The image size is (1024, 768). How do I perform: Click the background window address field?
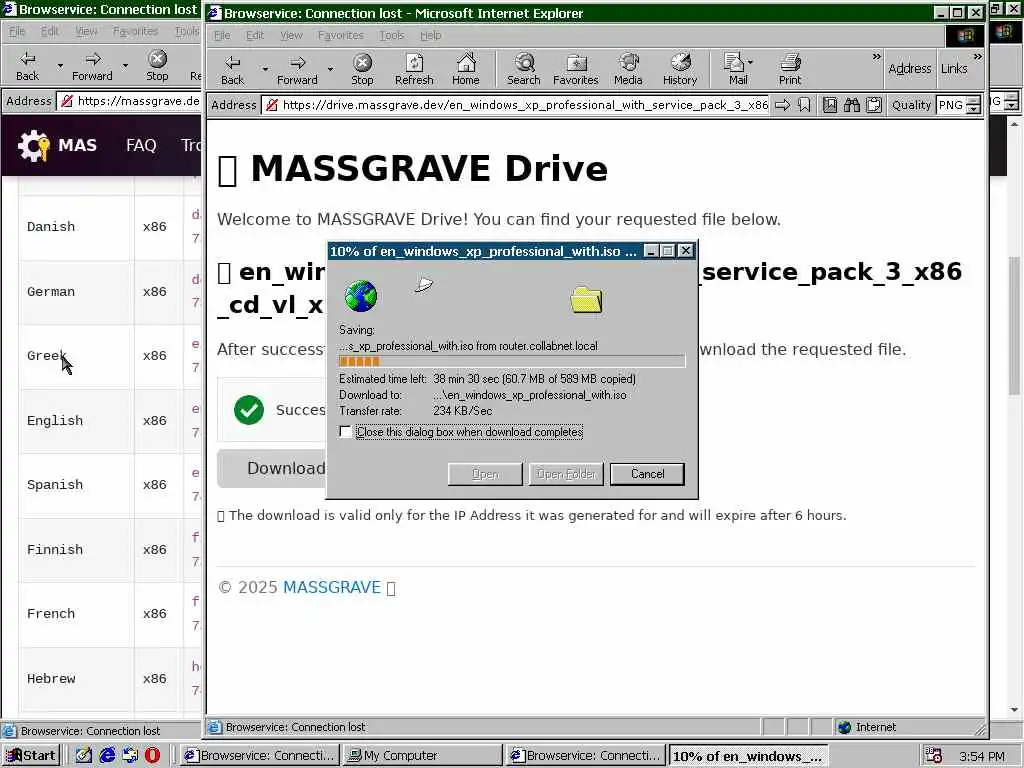click(x=129, y=101)
